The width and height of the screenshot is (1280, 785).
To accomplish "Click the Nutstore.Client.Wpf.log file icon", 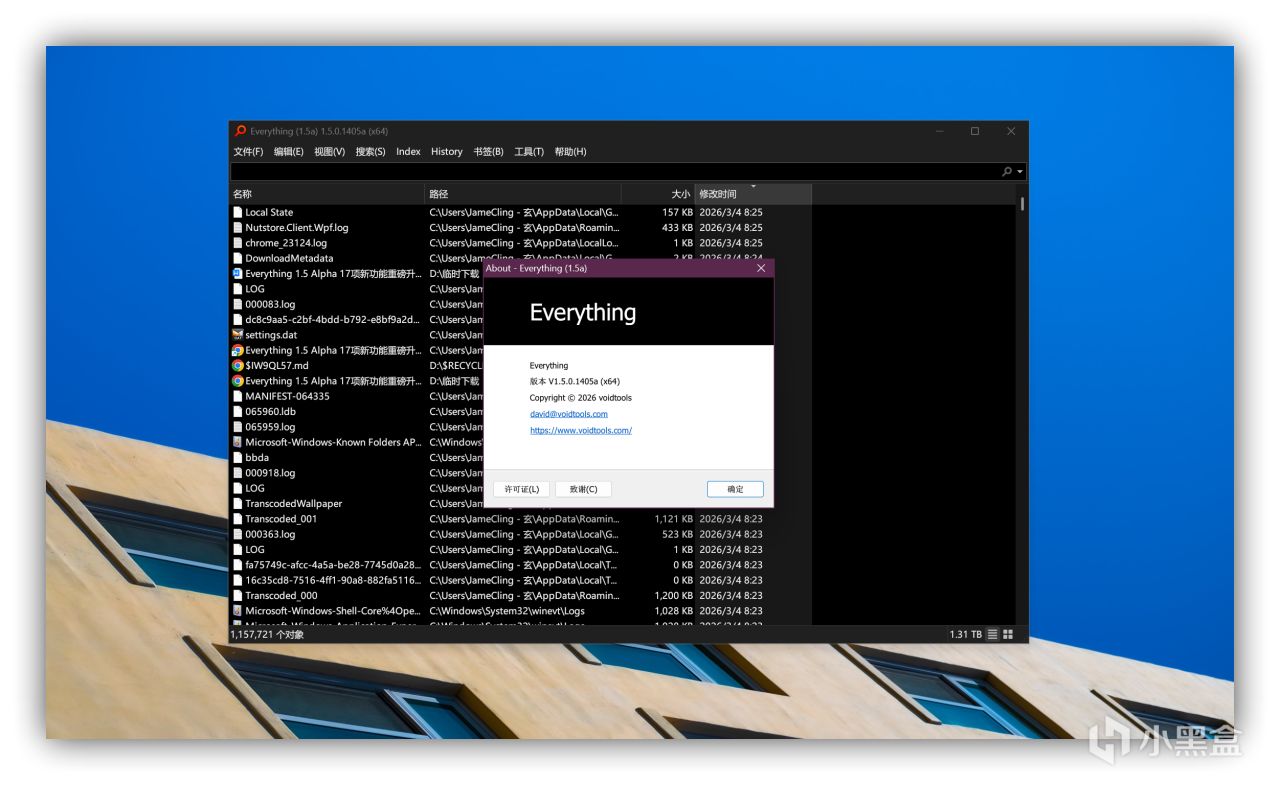I will (x=238, y=228).
